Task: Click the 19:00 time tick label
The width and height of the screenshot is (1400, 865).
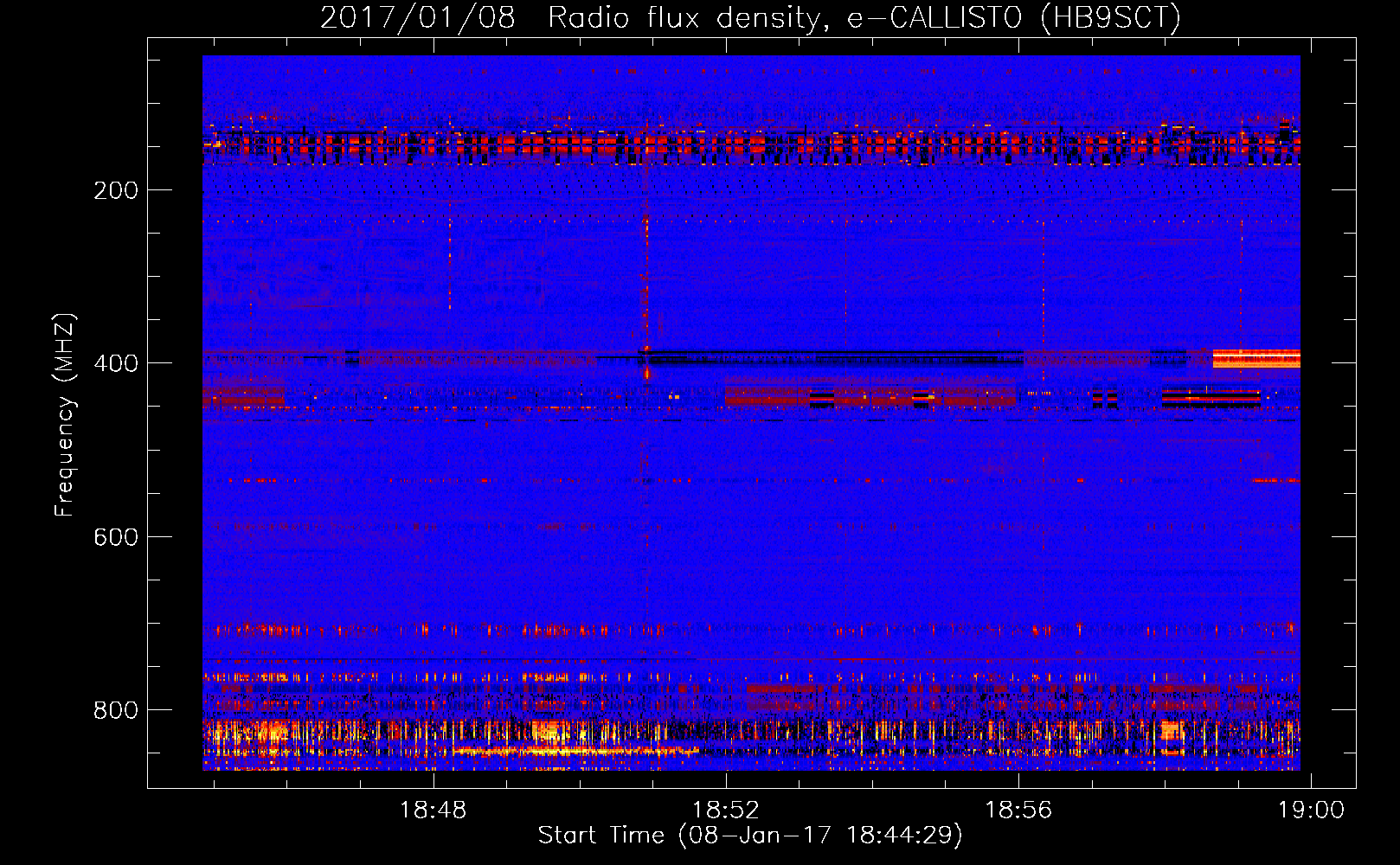Action: (1312, 810)
